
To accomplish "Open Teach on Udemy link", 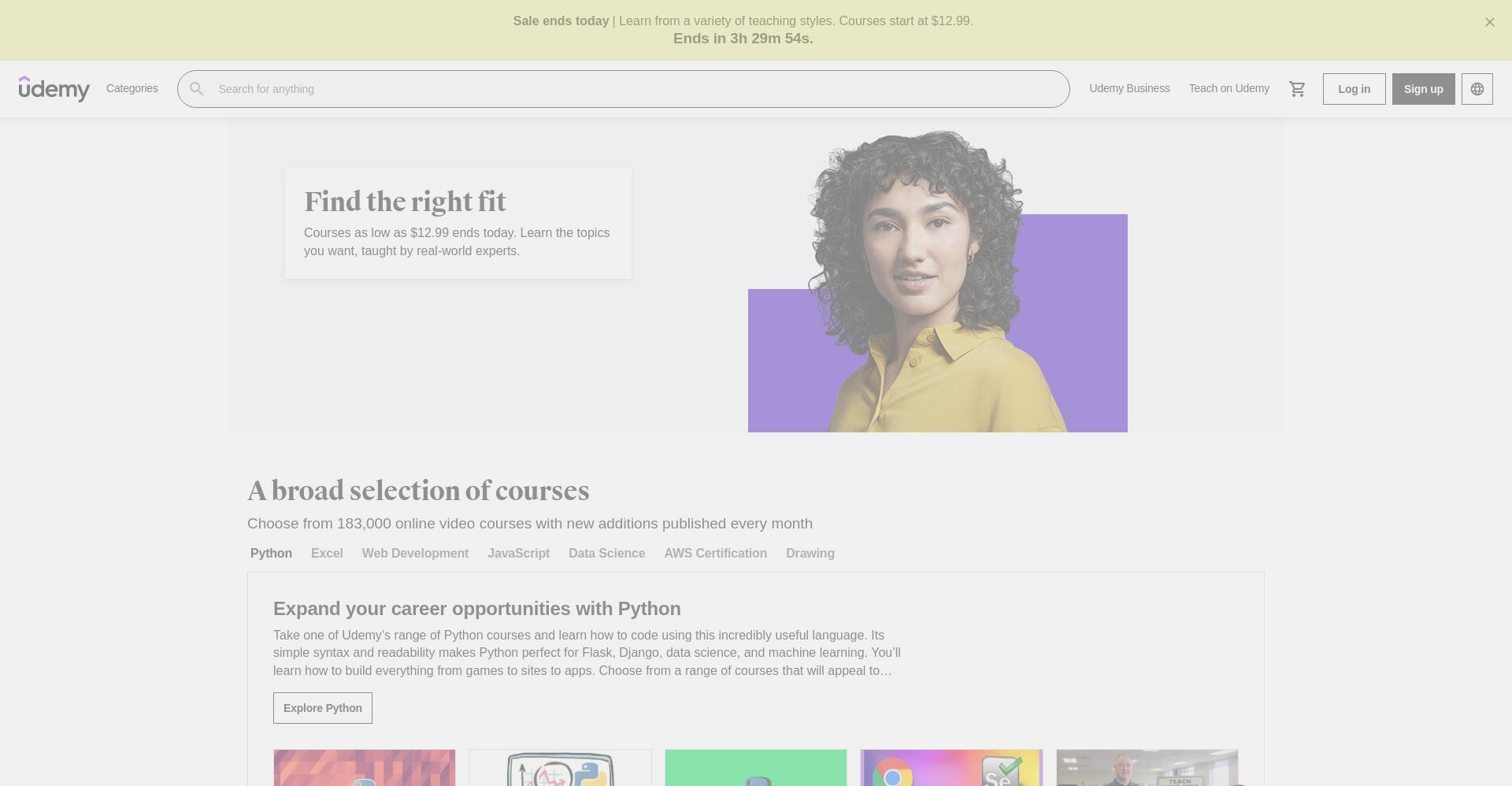I will coord(1228,88).
